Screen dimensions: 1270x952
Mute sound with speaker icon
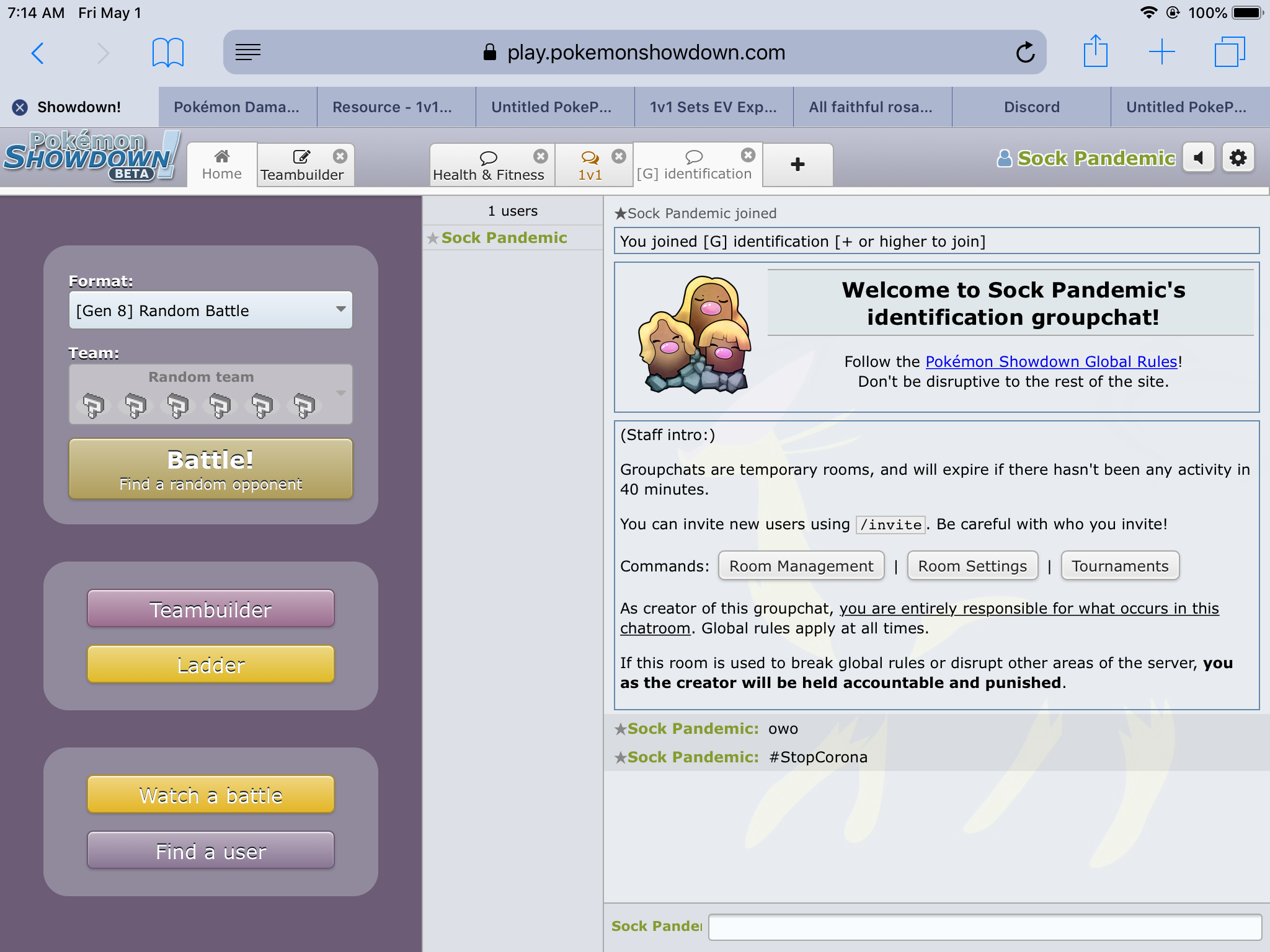[1199, 158]
